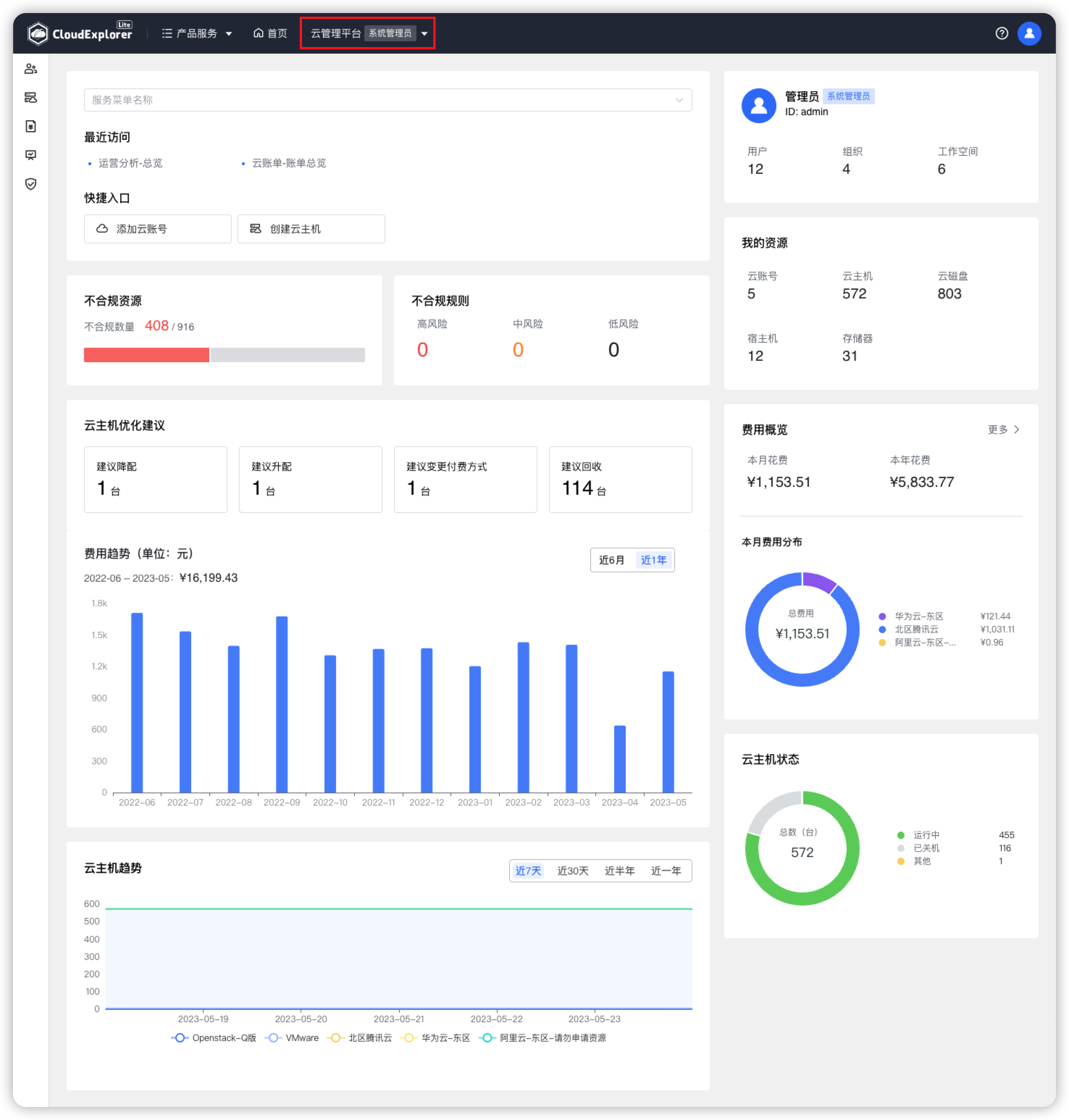Go to 首页 home page
This screenshot has width=1069, height=1120.
[x=270, y=33]
